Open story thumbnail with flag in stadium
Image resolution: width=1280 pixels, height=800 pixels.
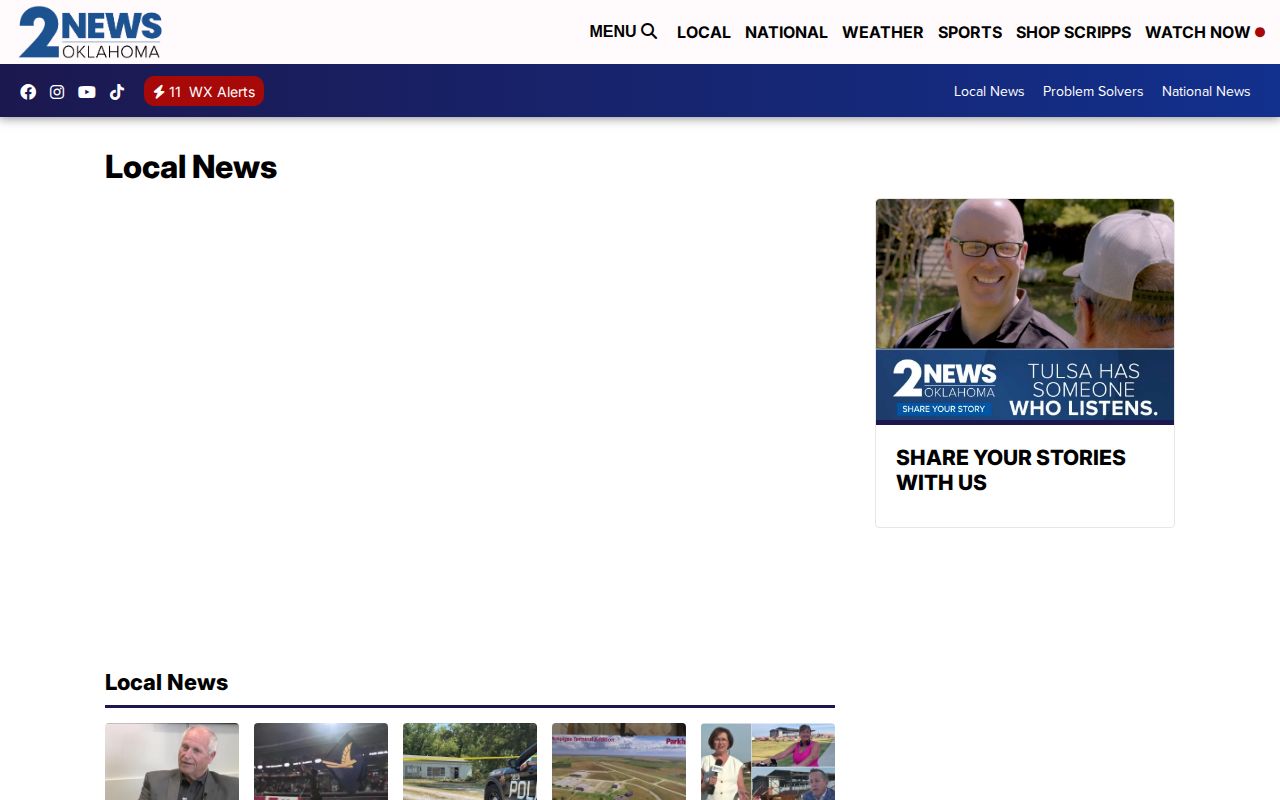(321, 762)
